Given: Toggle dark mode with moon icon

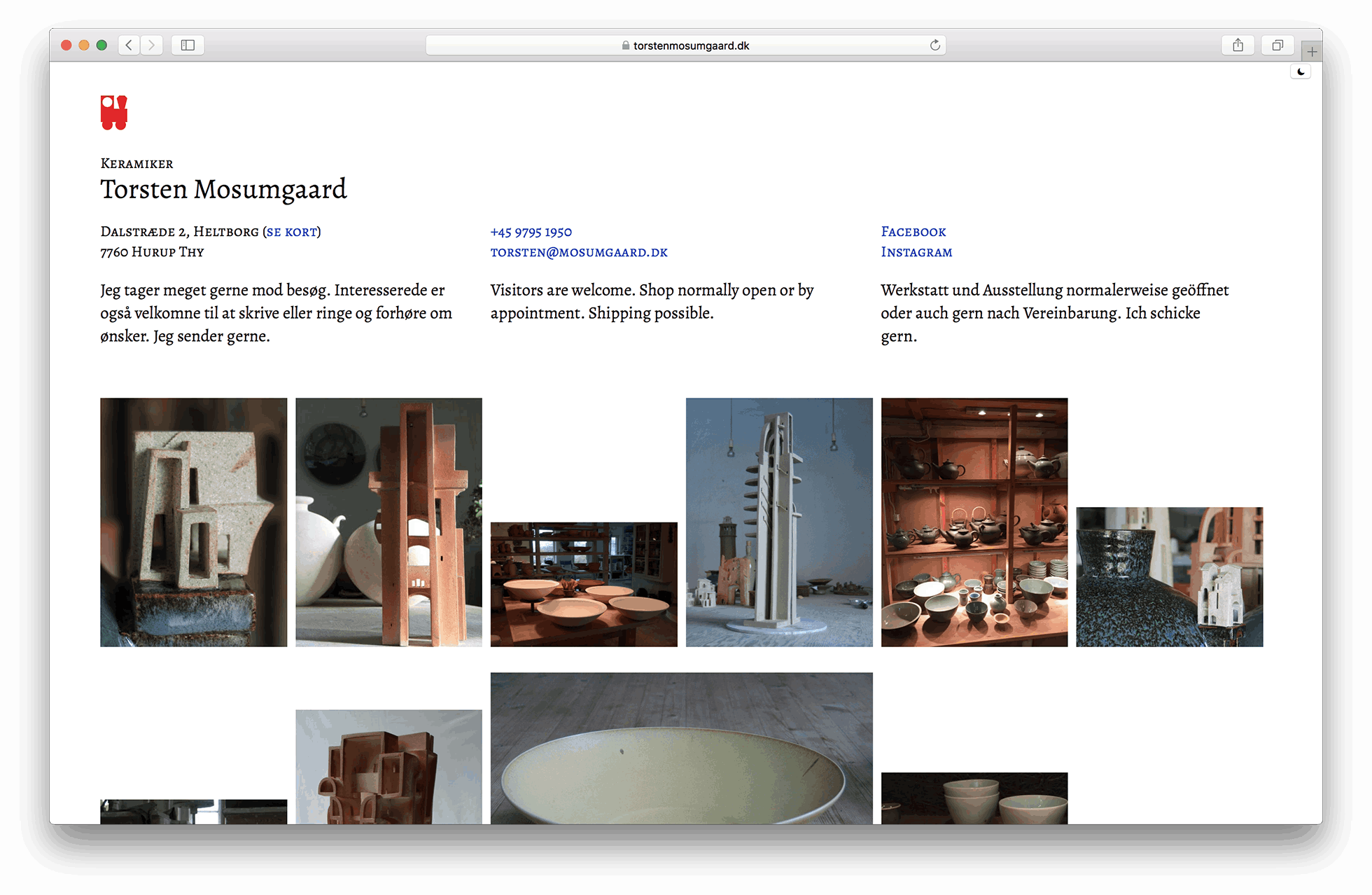Looking at the screenshot, I should pos(1301,71).
